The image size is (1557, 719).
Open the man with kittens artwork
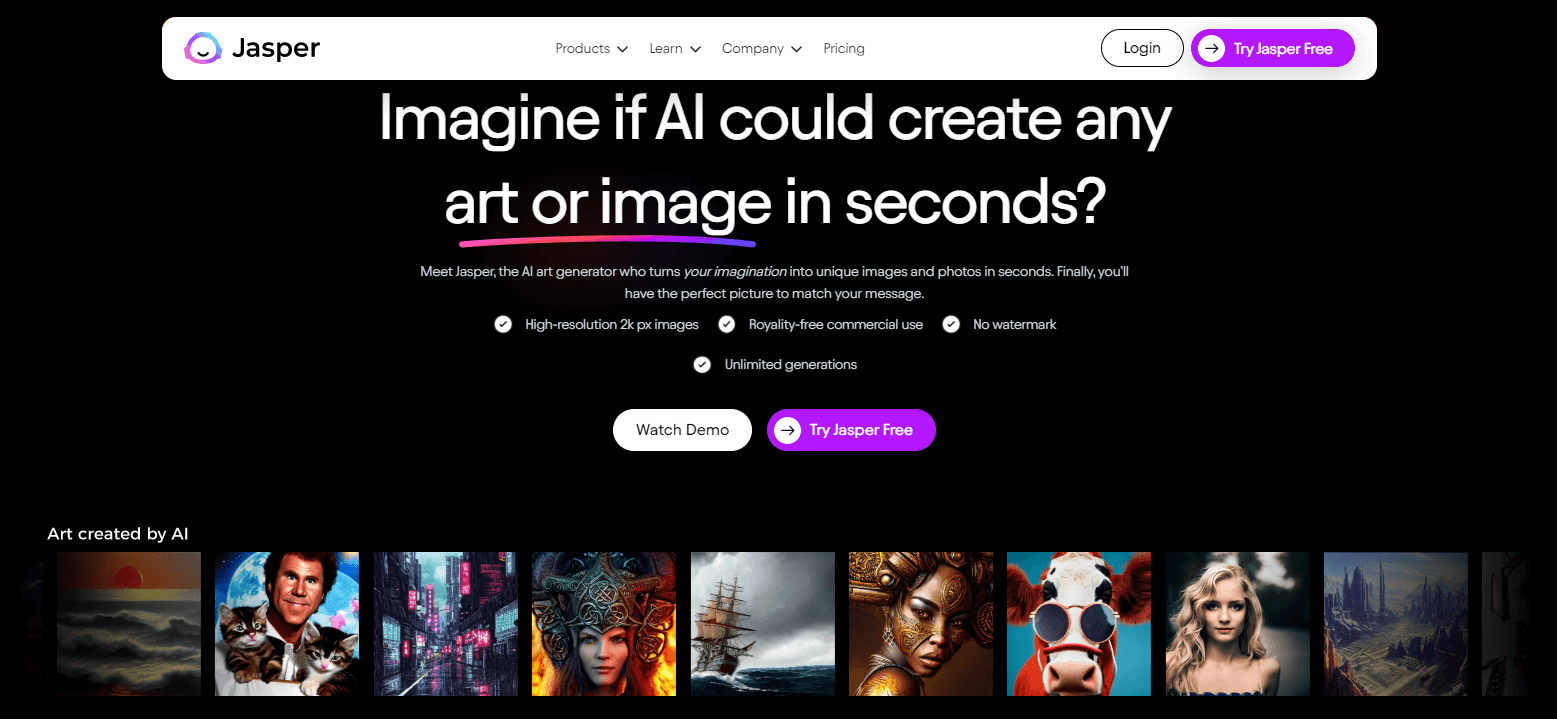click(287, 624)
